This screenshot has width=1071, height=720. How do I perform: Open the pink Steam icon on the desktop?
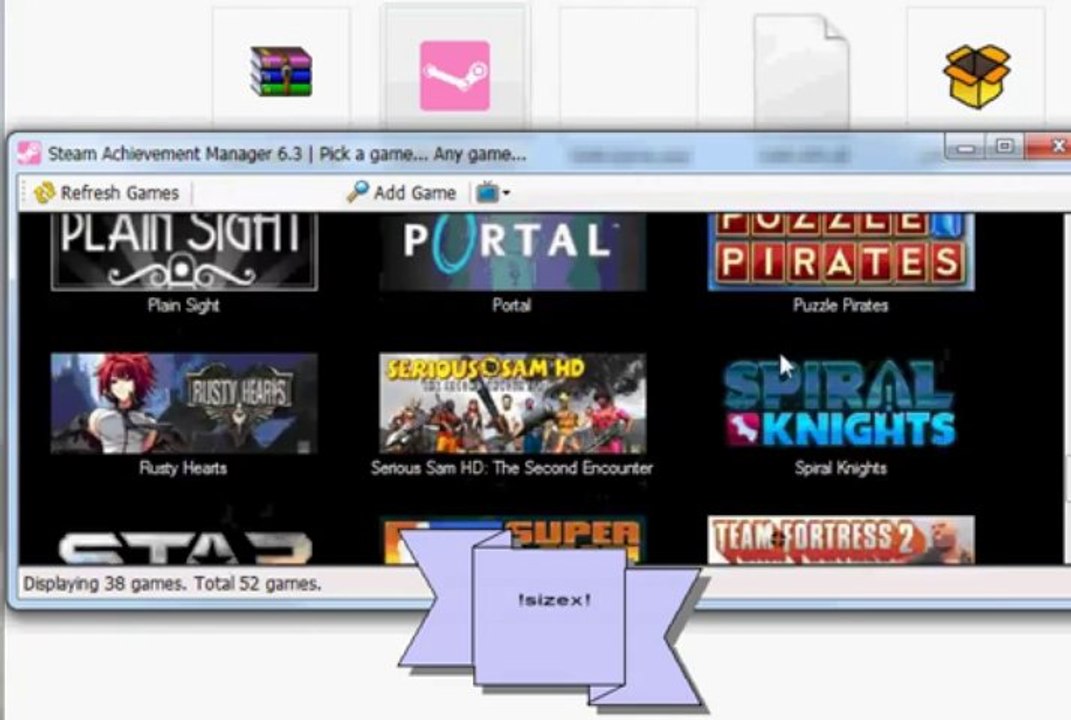click(x=455, y=75)
